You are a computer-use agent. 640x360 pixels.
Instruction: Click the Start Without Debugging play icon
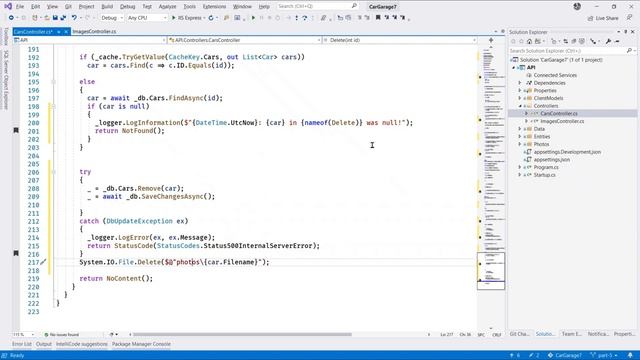pos(253,18)
